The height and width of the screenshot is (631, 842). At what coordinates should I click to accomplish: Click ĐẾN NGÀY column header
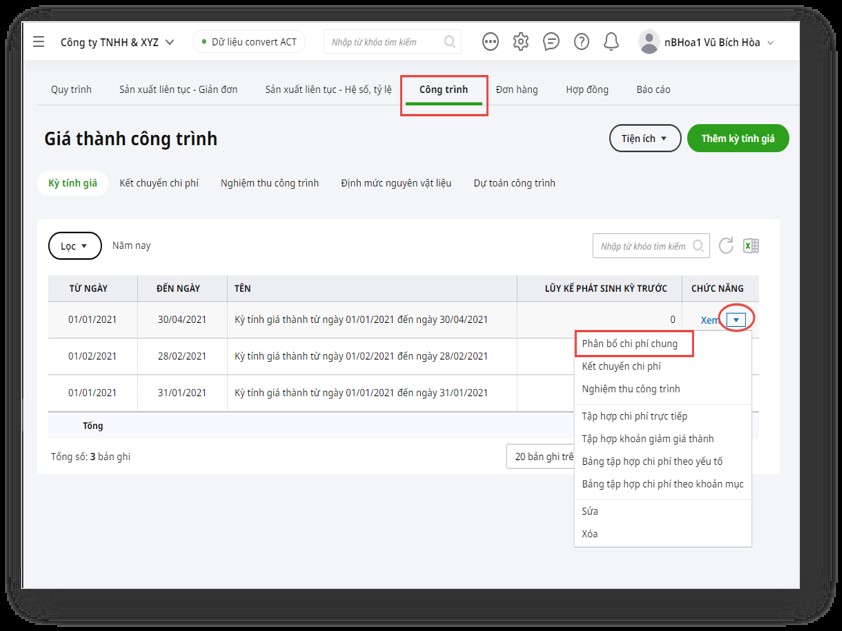[182, 288]
